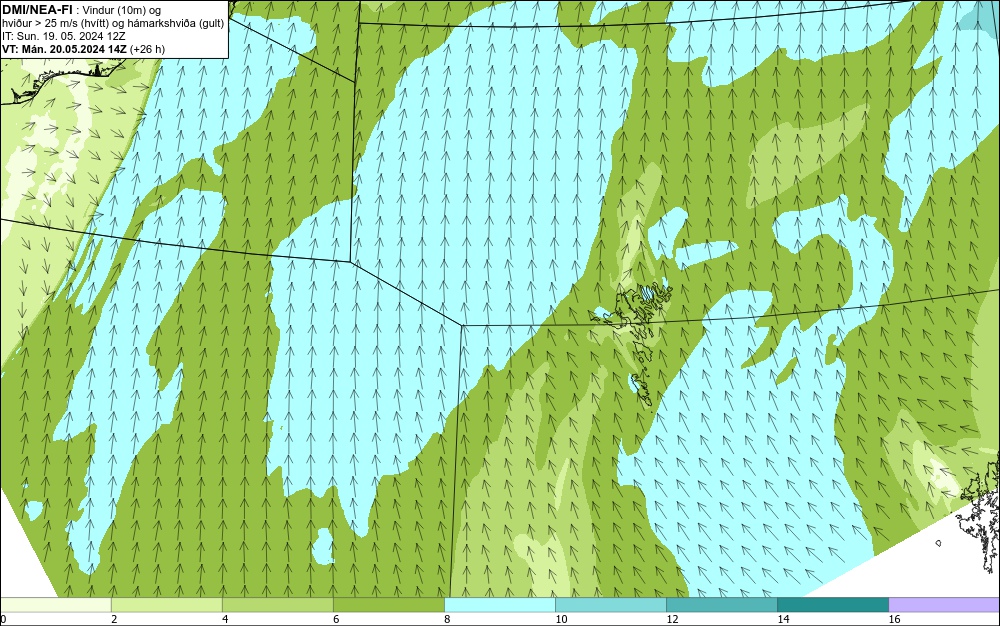Click the 2–4 m/s light green legend swatch
This screenshot has height=626, width=1000.
point(166,605)
